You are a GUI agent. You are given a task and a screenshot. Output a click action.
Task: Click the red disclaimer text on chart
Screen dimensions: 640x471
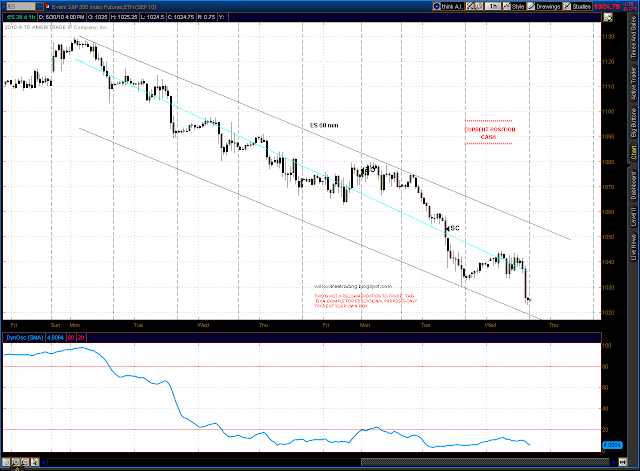tap(366, 301)
